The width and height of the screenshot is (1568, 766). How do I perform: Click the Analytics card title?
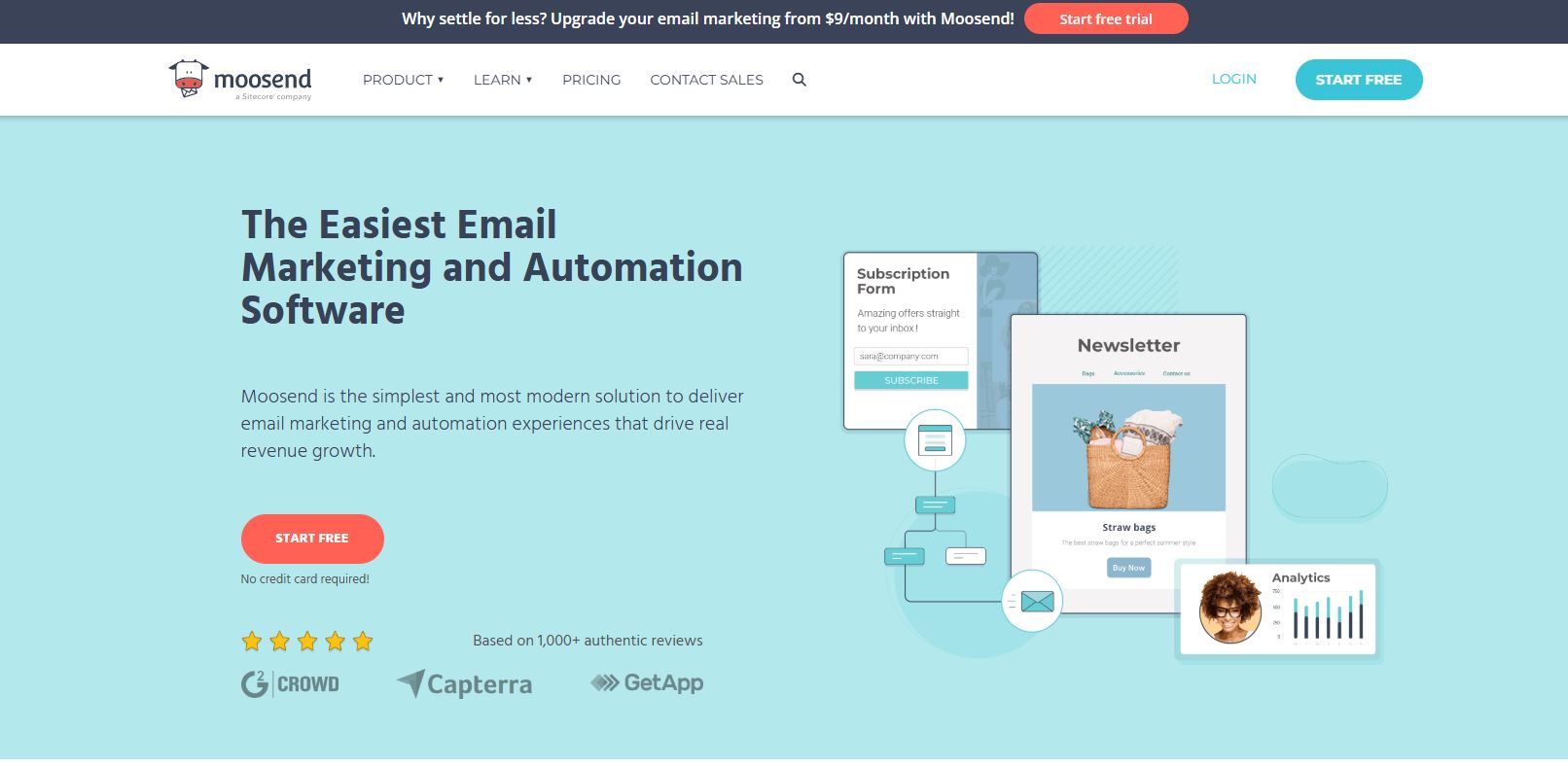(x=1301, y=577)
